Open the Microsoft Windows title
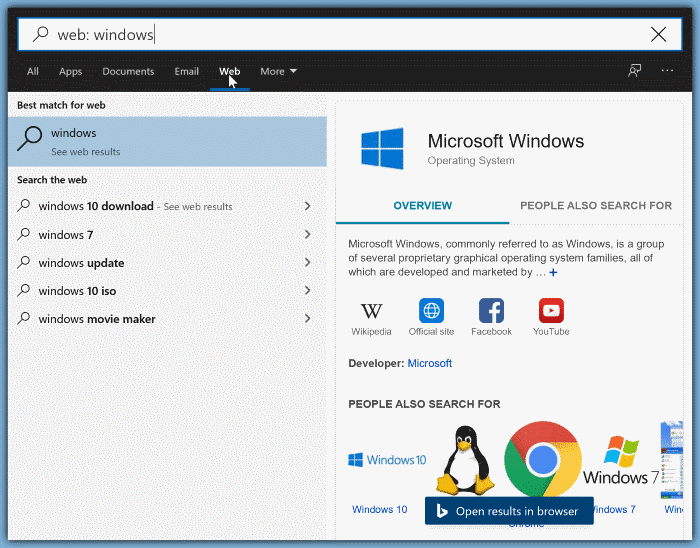This screenshot has height=548, width=700. click(x=506, y=141)
